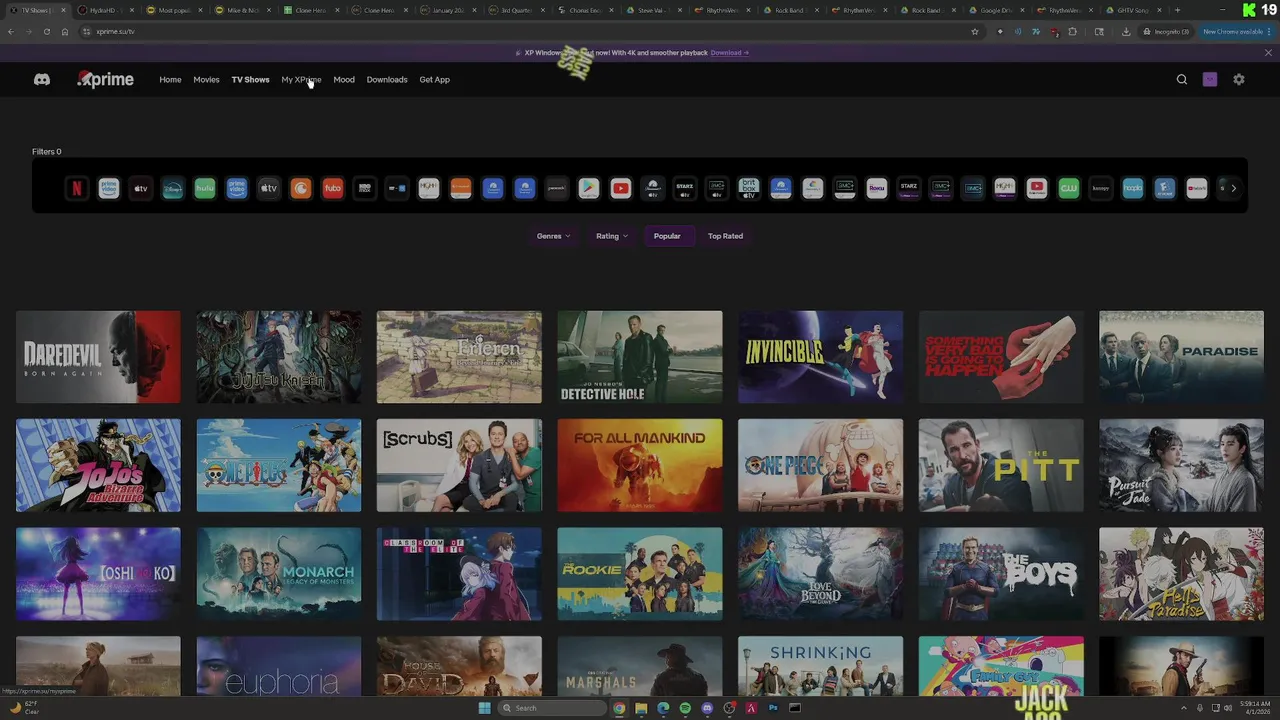Click New Chrome available button

pyautogui.click(x=1236, y=31)
